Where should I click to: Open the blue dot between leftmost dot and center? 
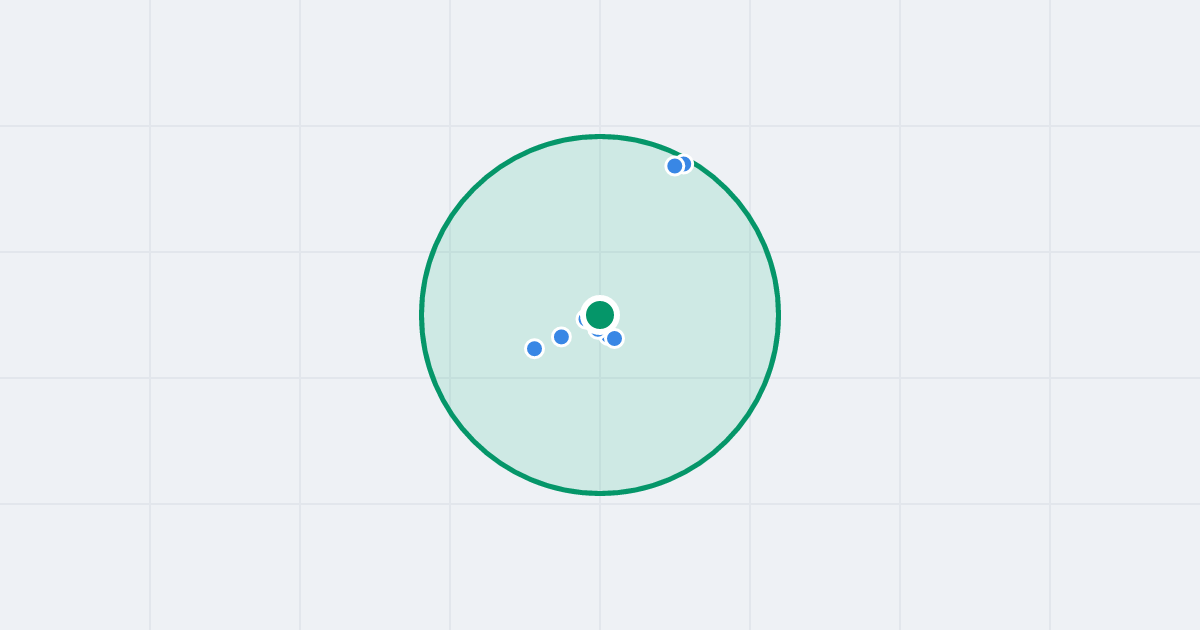pos(562,337)
